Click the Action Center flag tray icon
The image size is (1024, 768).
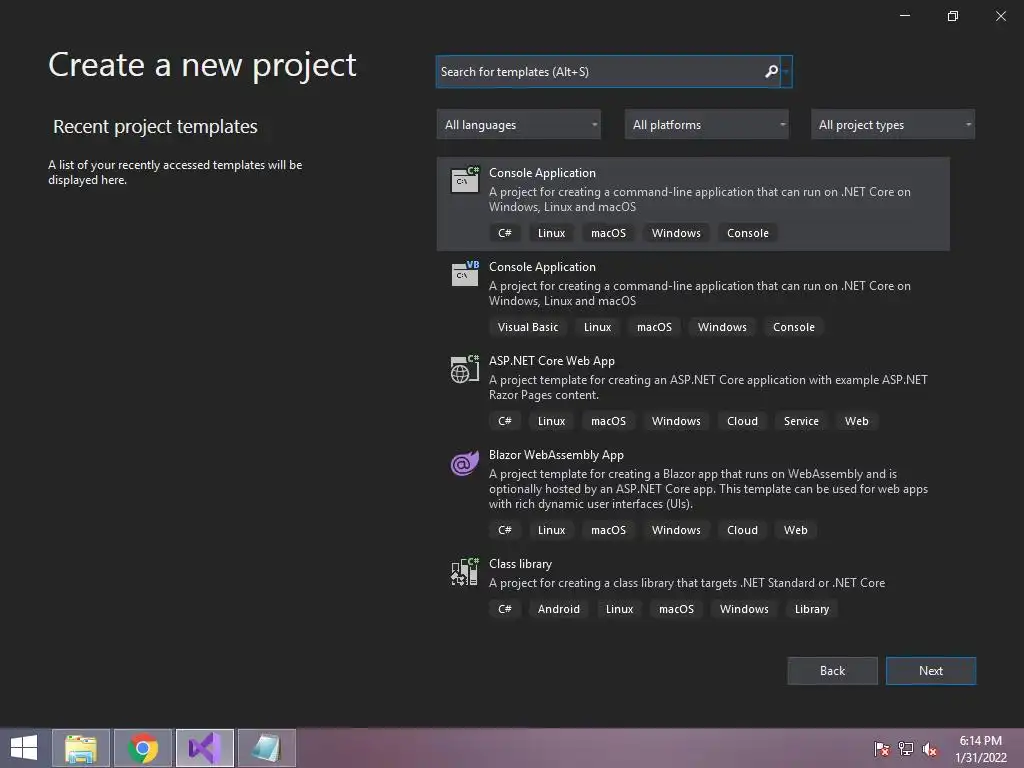point(881,748)
